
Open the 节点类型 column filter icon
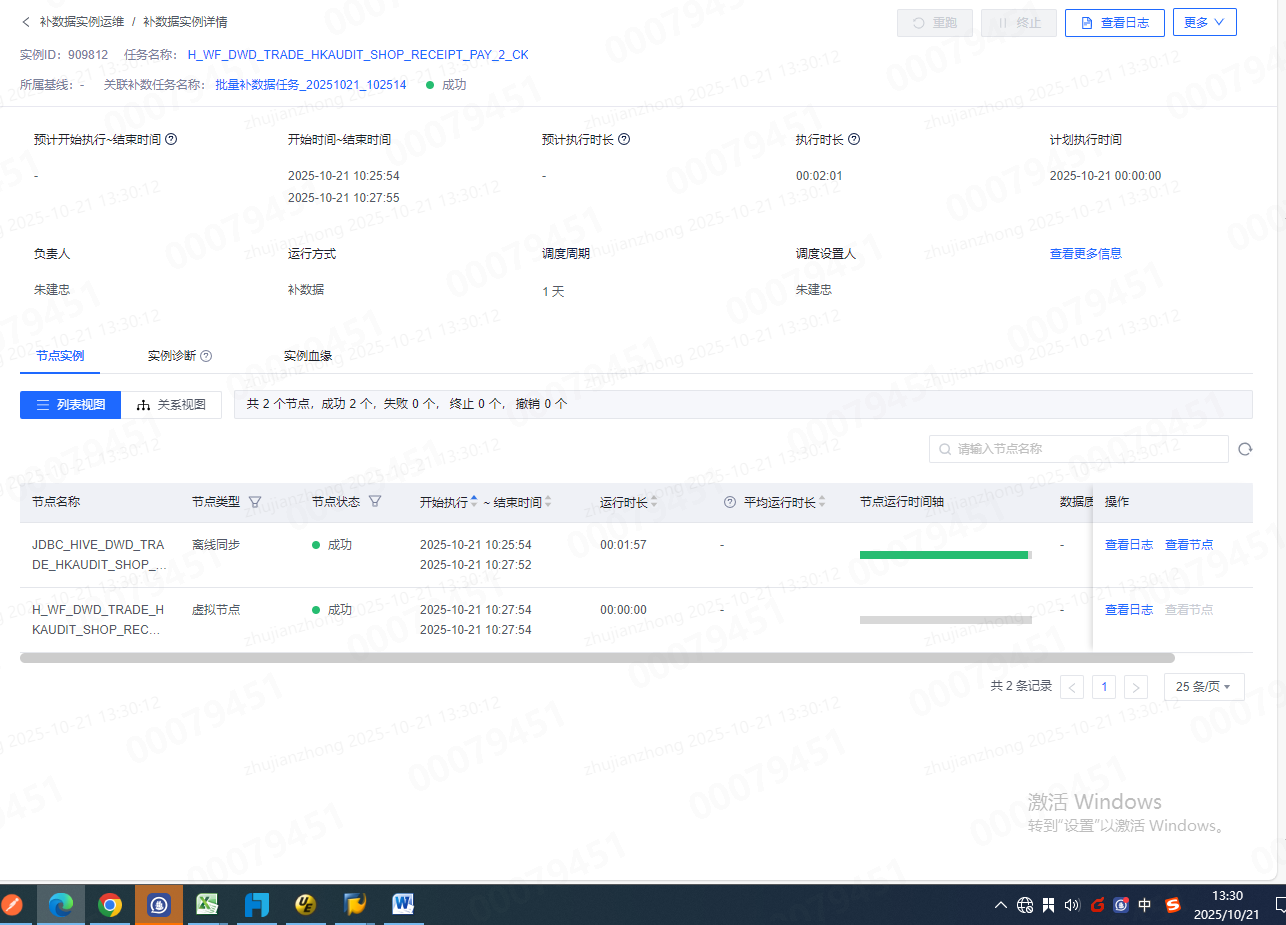point(255,502)
